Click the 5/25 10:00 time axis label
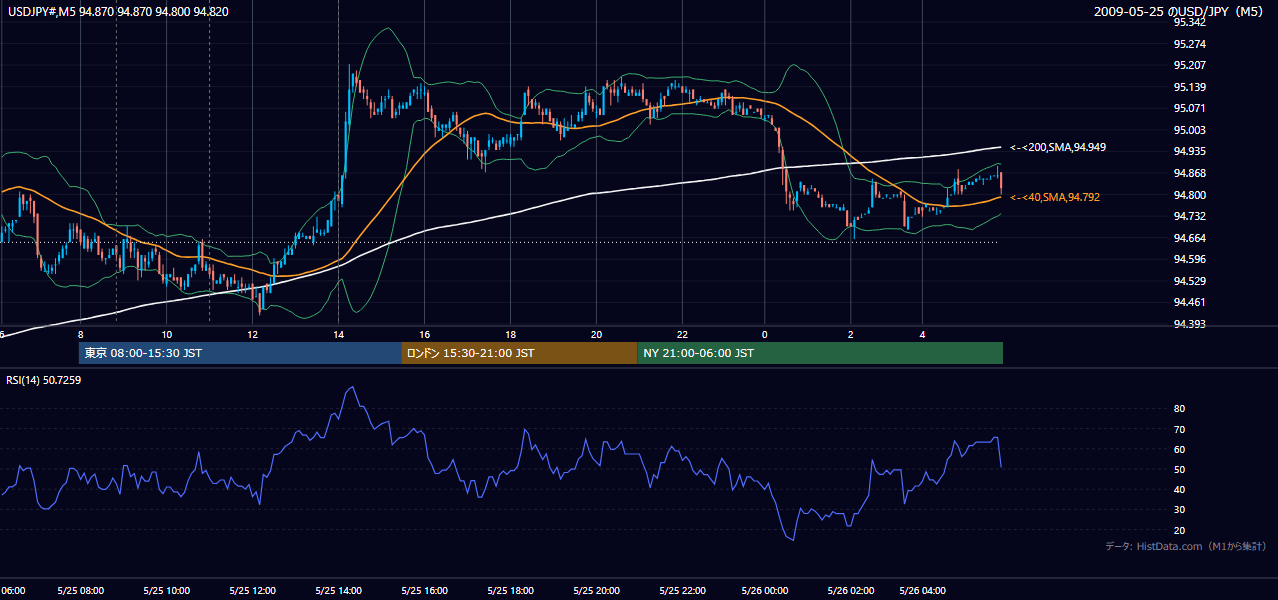This screenshot has height=600, width=1278. (x=166, y=591)
